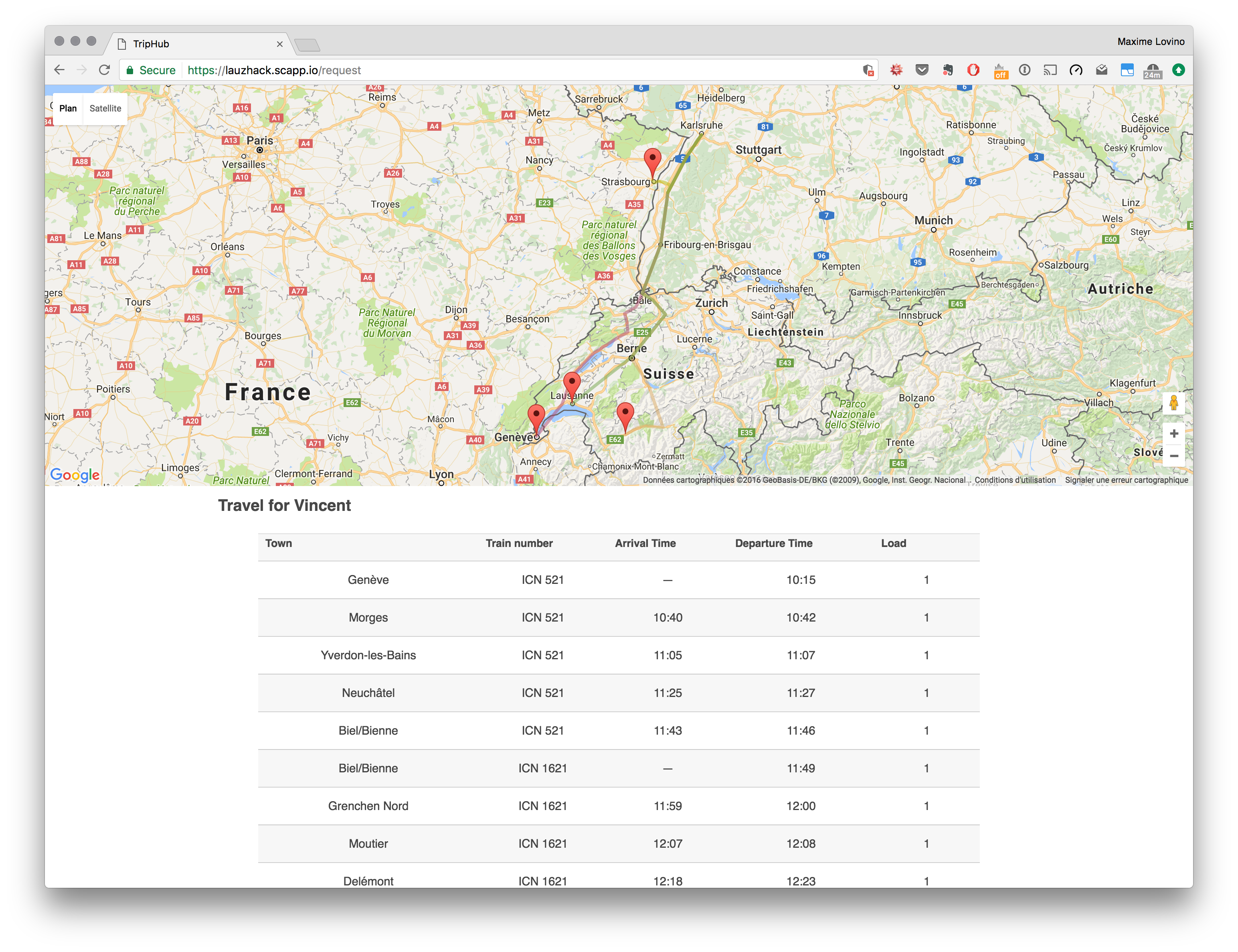
Task: Open the Google Cast extension
Action: pos(1050,70)
